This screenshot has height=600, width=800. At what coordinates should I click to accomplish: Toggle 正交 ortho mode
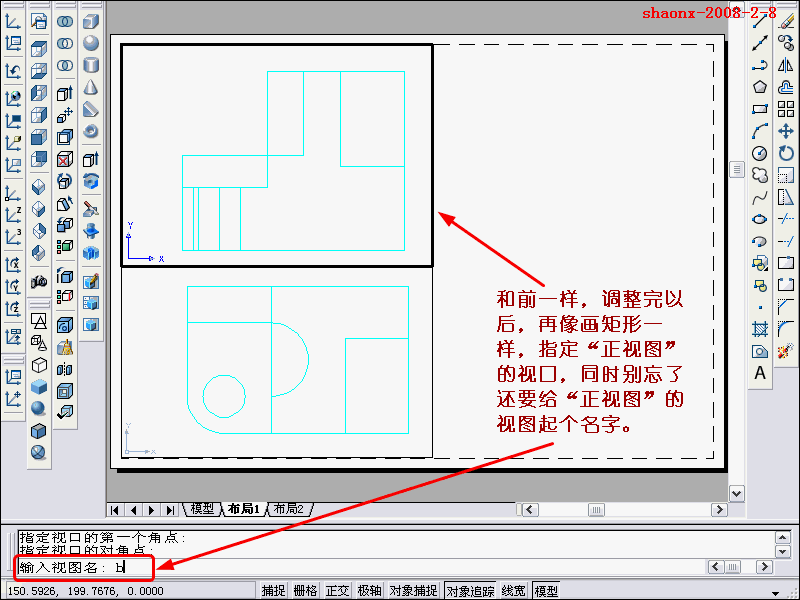click(x=337, y=591)
